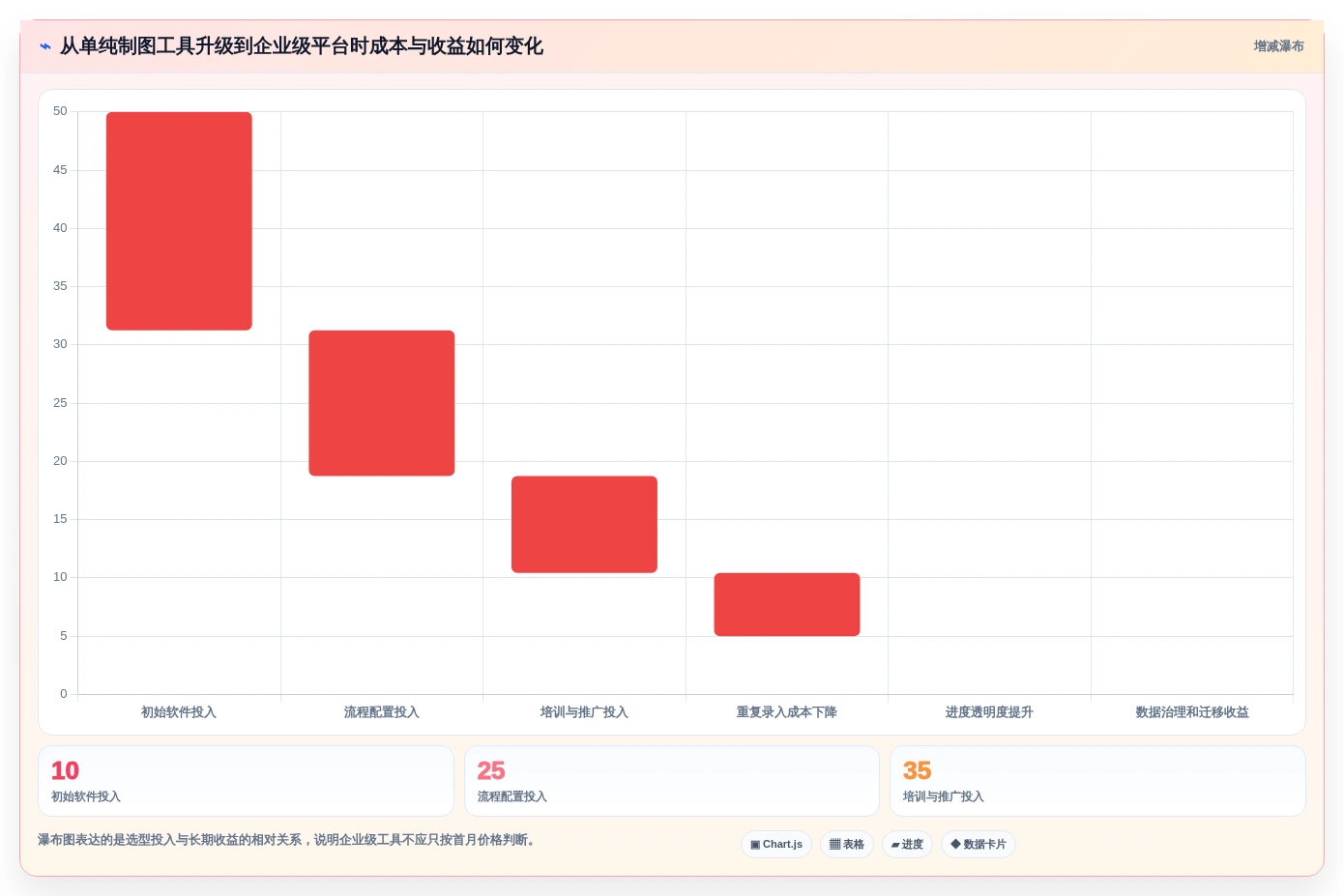
Task: Click the 进度透明度提升 axis label
Action: tap(989, 712)
